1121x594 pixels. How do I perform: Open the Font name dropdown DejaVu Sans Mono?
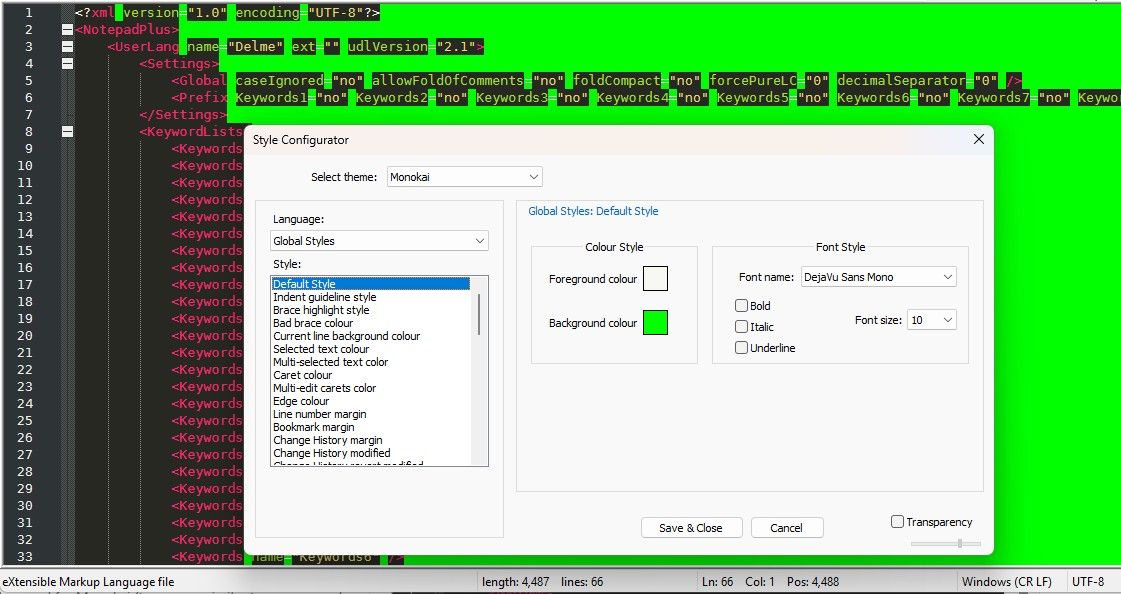[x=878, y=277]
